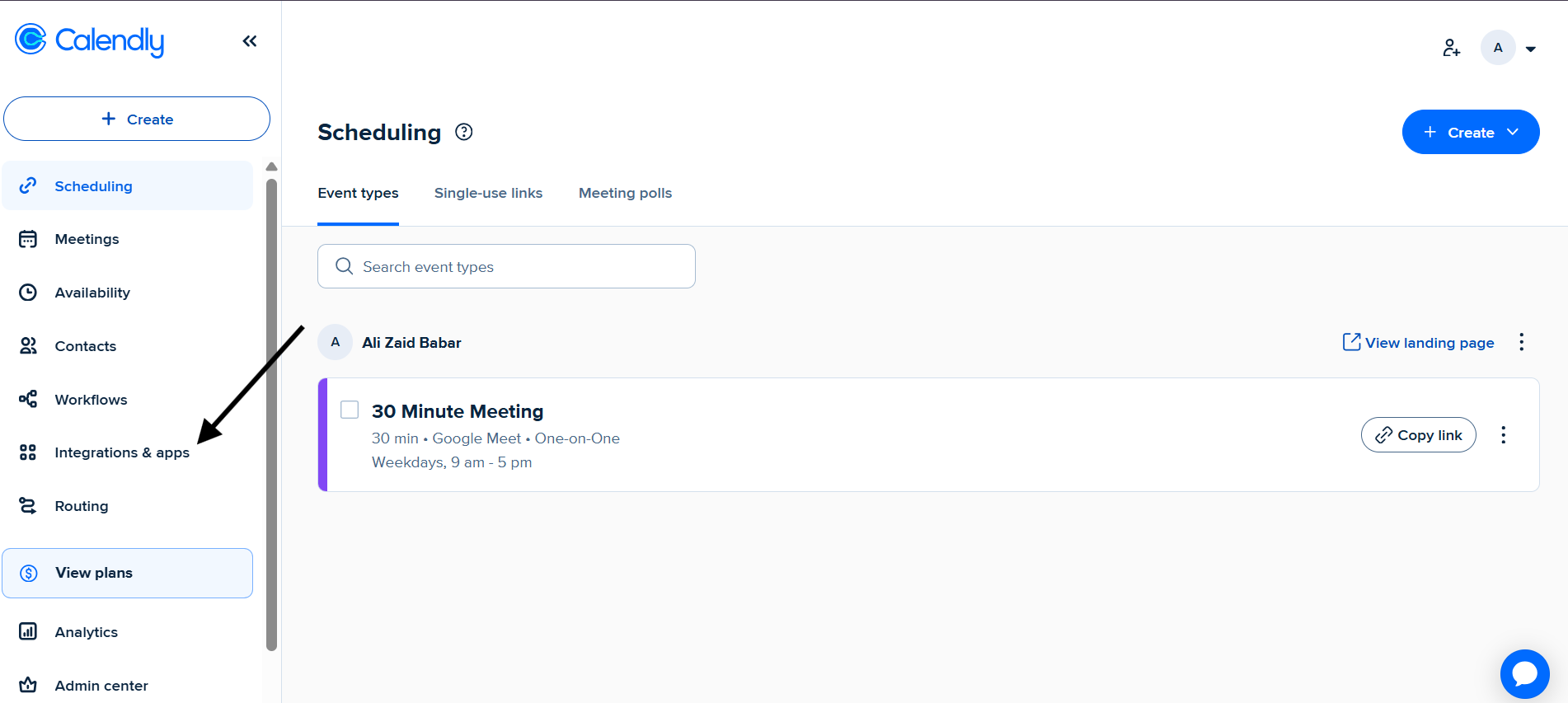This screenshot has height=703, width=1568.
Task: Open the View landing page link
Action: [1418, 343]
